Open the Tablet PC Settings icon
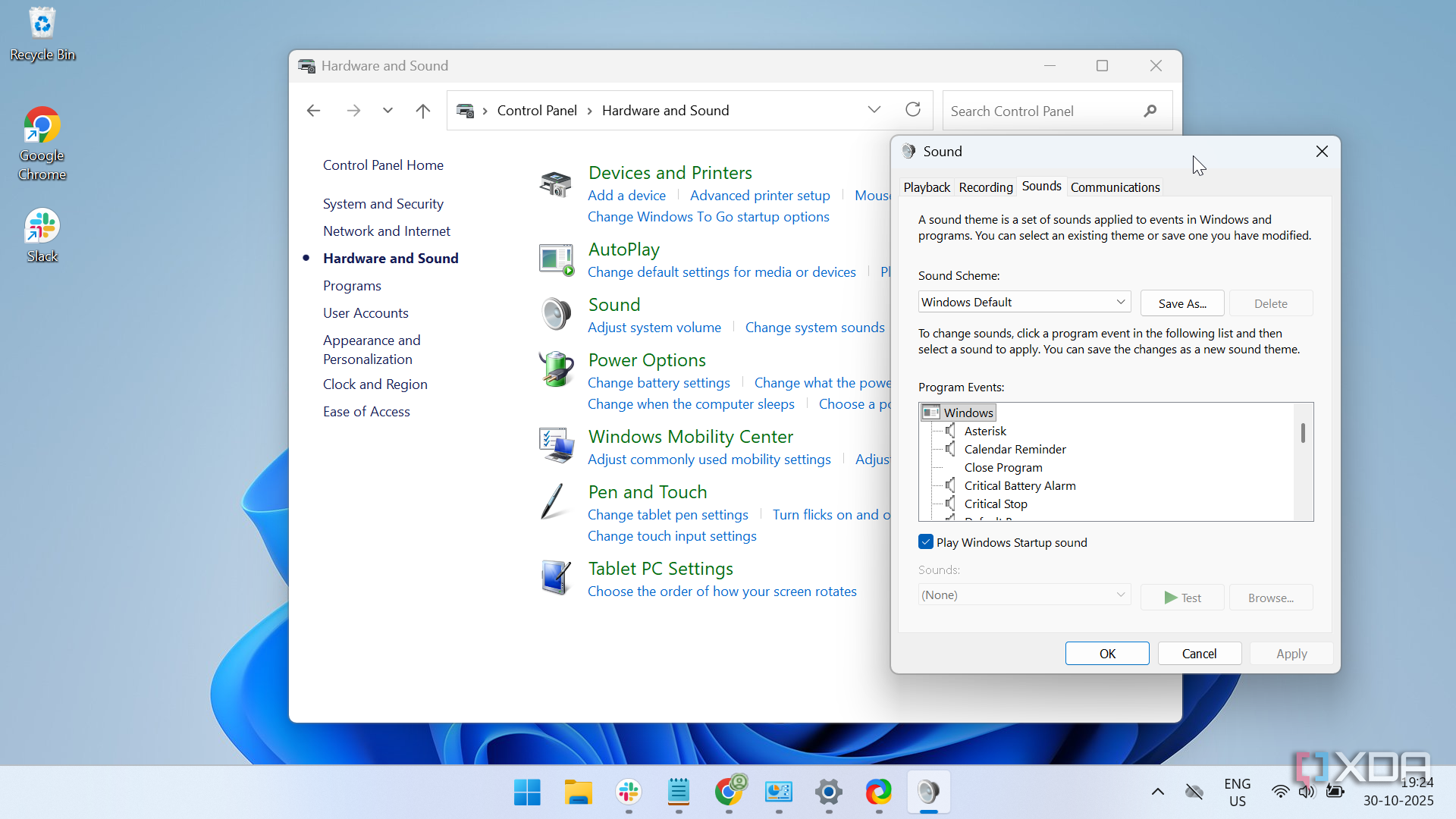The height and width of the screenshot is (819, 1456). click(556, 578)
